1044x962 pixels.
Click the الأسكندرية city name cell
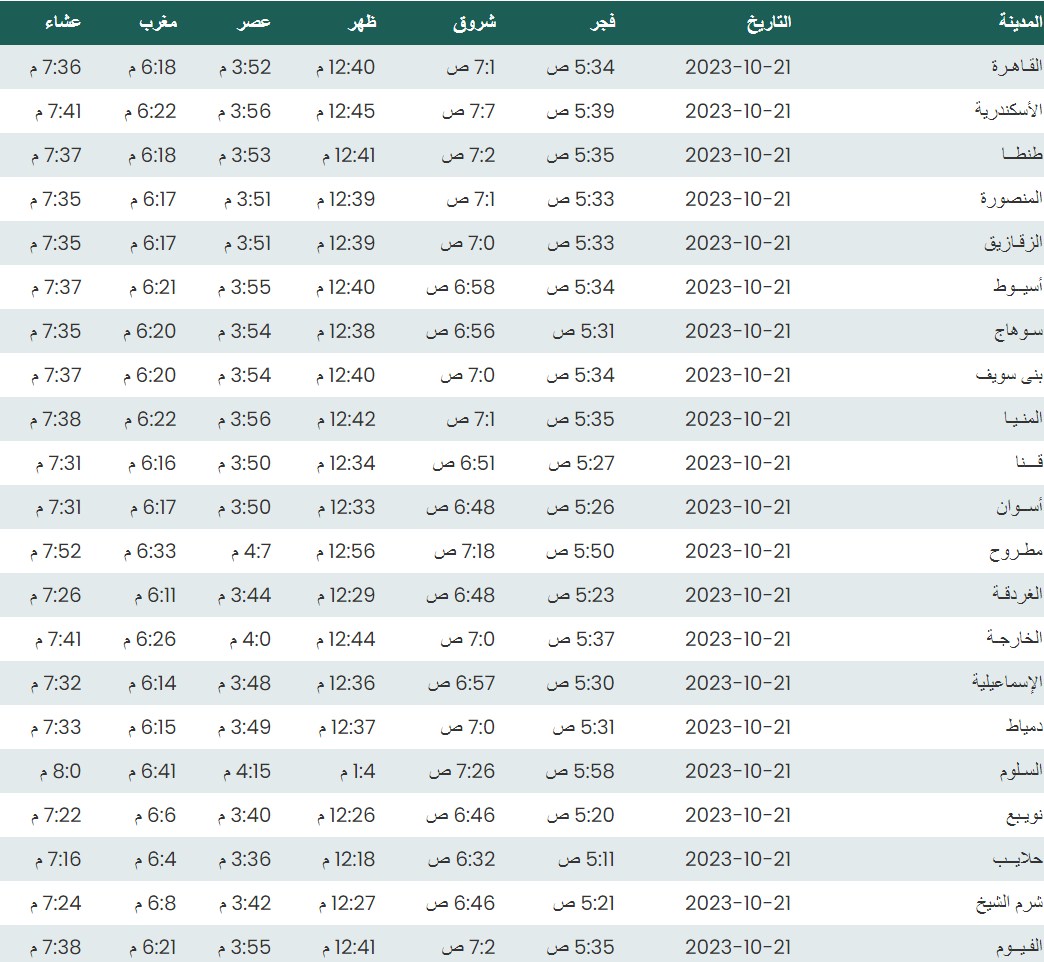pos(1008,111)
